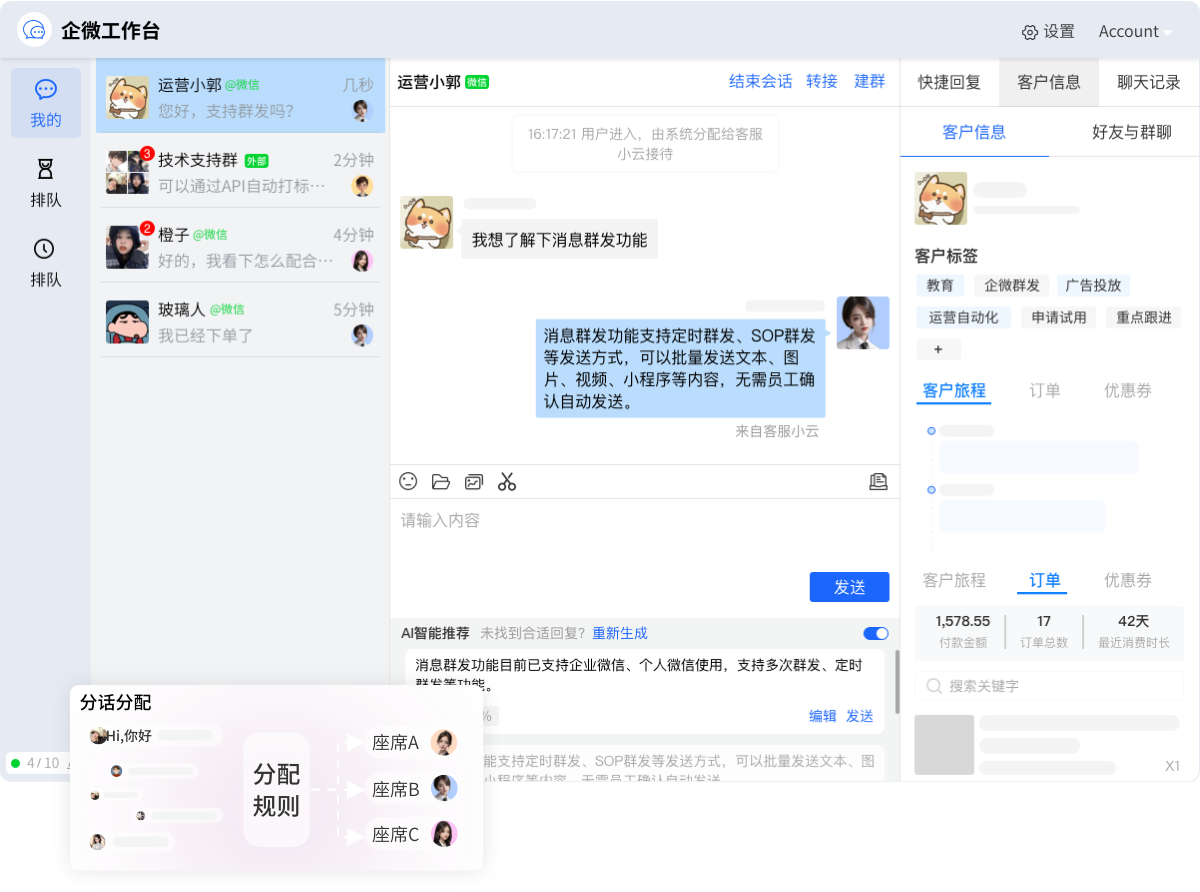1200x892 pixels.
Task: Click the quick-reply document icon in the message toolbar
Action: [x=878, y=481]
